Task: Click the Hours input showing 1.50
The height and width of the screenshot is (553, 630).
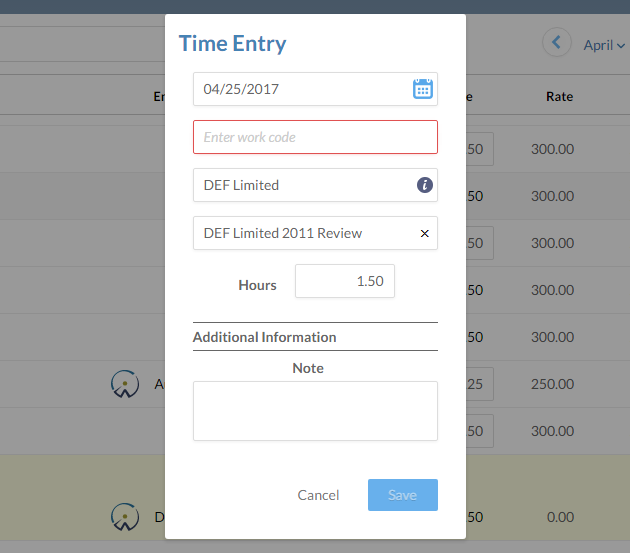Action: [x=345, y=281]
